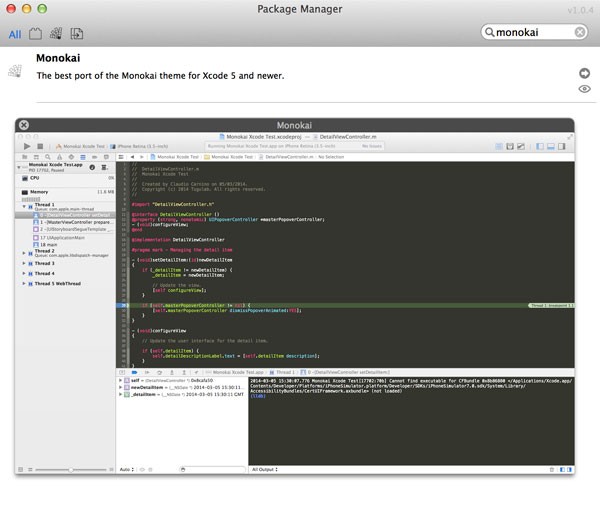Viewport: 600px width, 514px height.
Task: Expand Thread 2 disclosure triangle
Action: (x=24, y=253)
